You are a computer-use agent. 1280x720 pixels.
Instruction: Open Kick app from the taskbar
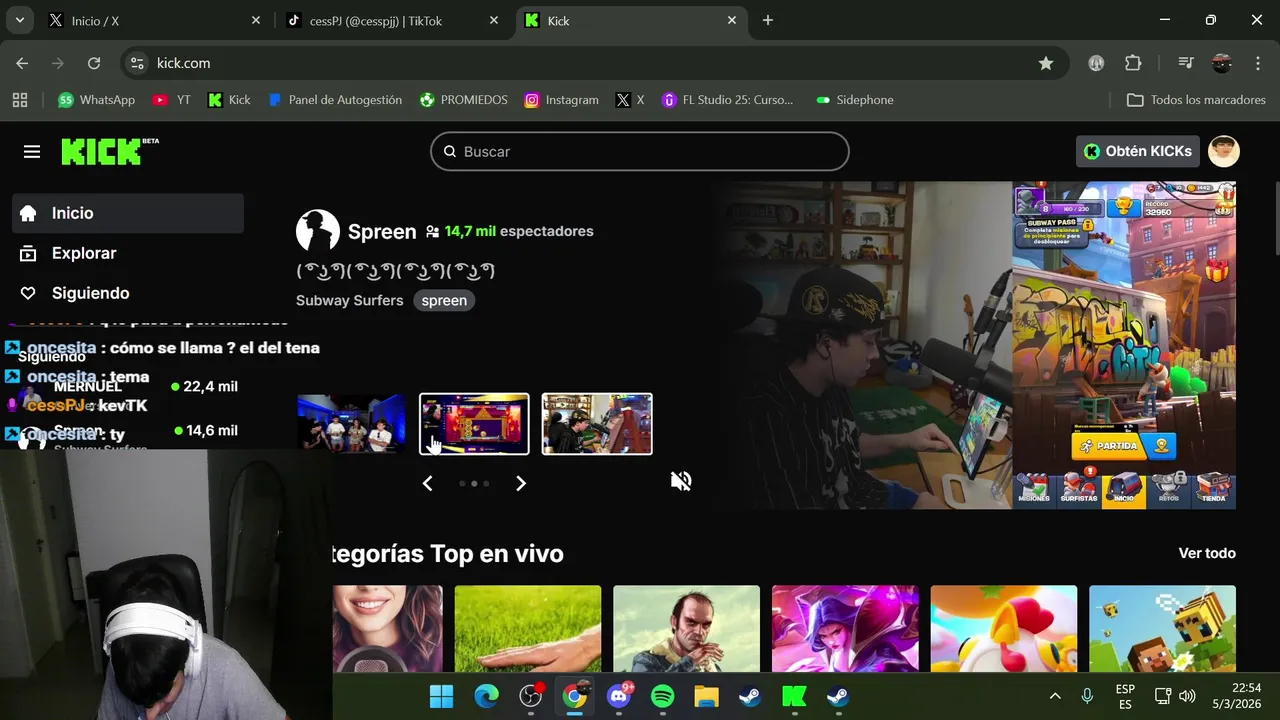(x=794, y=696)
